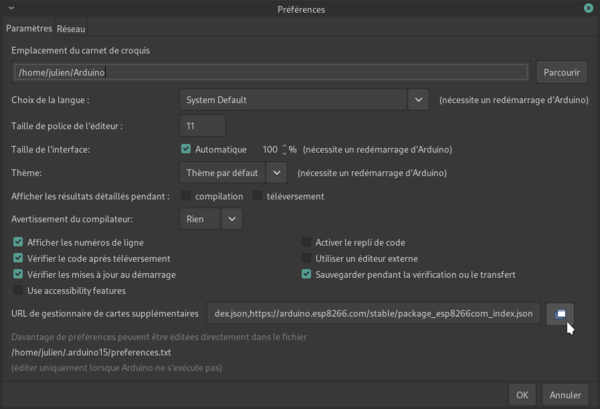
Task: Click the Parcourir button
Action: point(561,72)
